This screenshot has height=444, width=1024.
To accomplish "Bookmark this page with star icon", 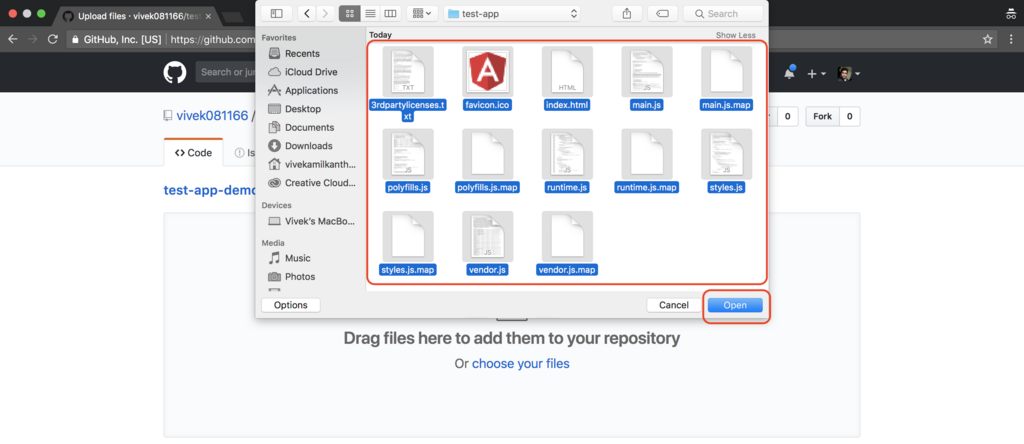I will click(987, 39).
